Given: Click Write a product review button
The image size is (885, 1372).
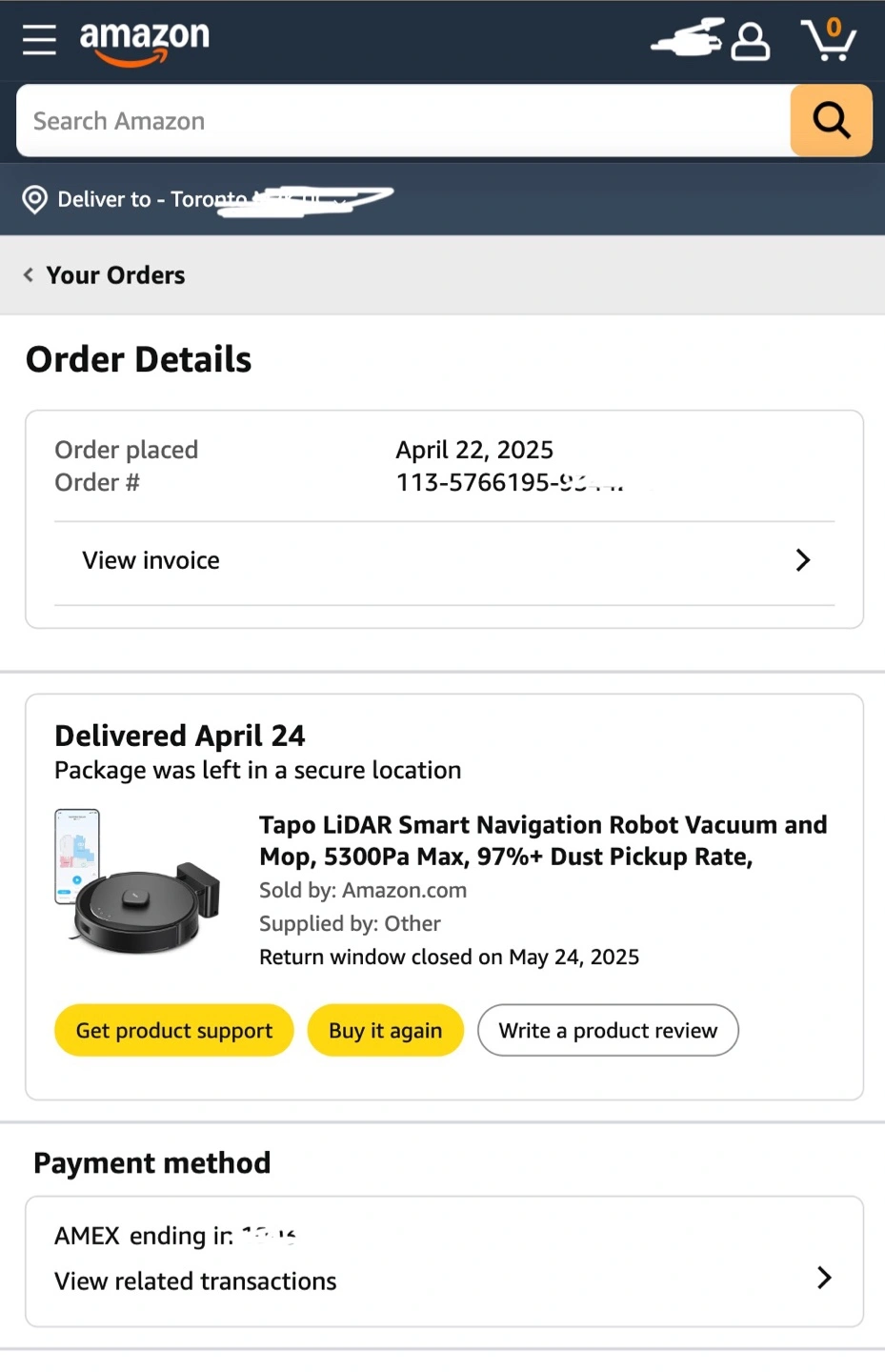Looking at the screenshot, I should tap(608, 1030).
